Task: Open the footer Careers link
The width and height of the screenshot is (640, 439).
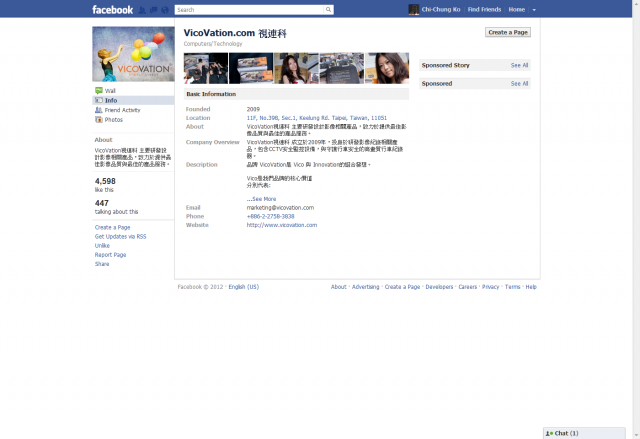Action: (x=467, y=287)
